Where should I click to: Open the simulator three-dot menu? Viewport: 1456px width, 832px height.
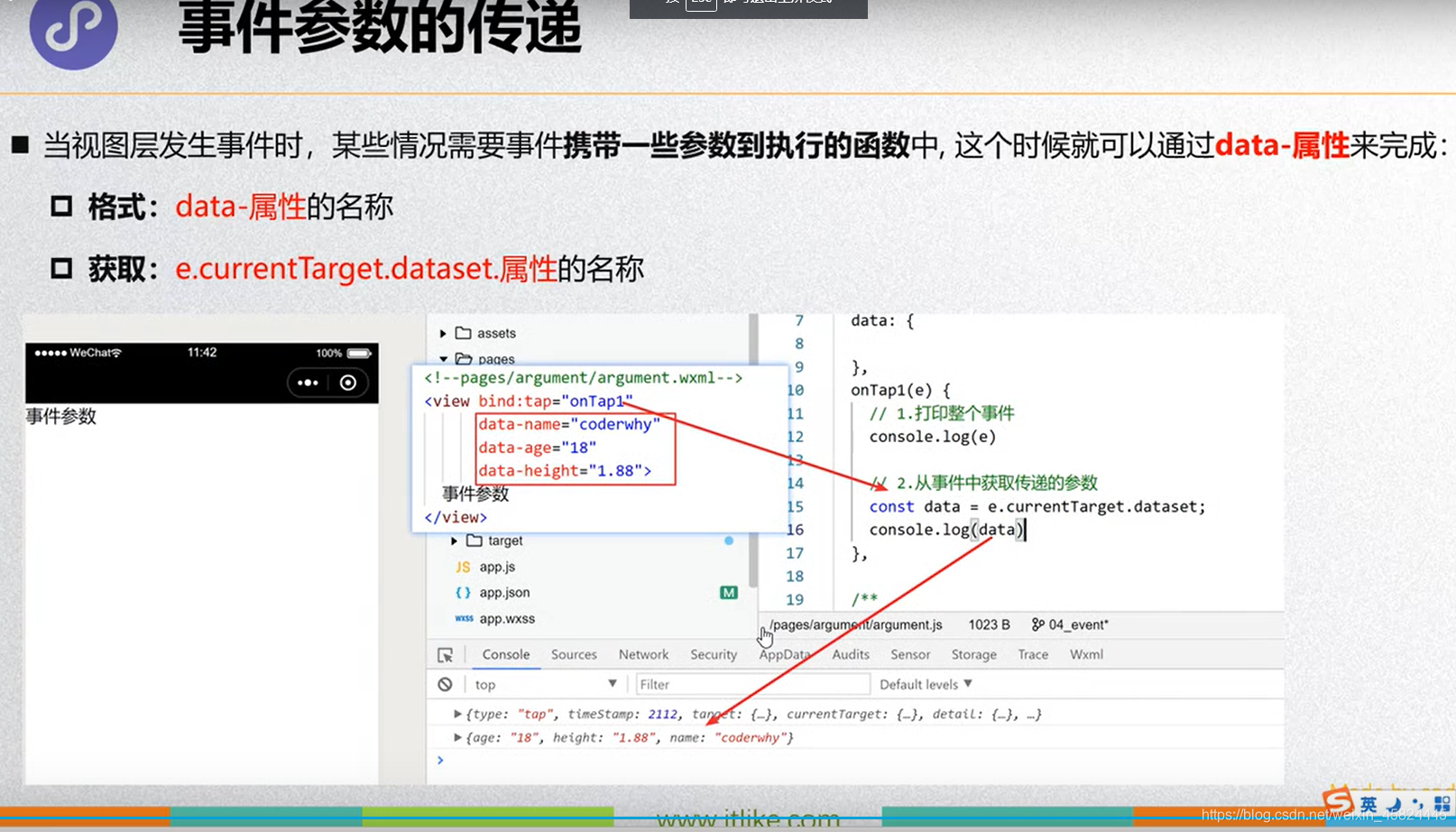click(x=308, y=383)
